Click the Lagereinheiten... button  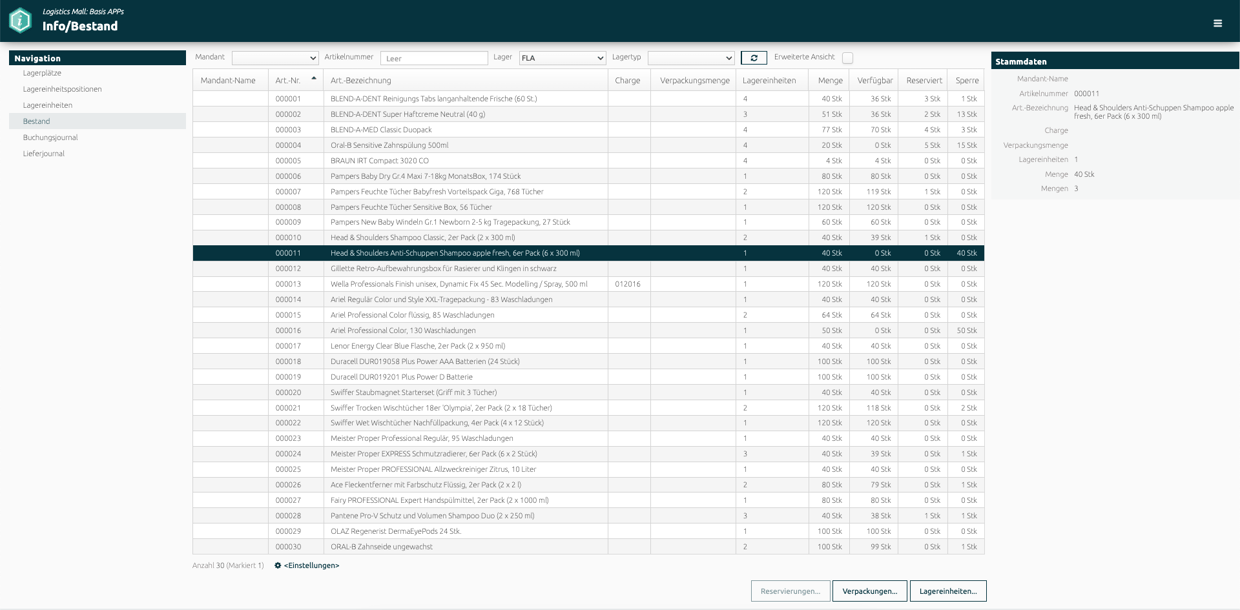[x=948, y=591]
